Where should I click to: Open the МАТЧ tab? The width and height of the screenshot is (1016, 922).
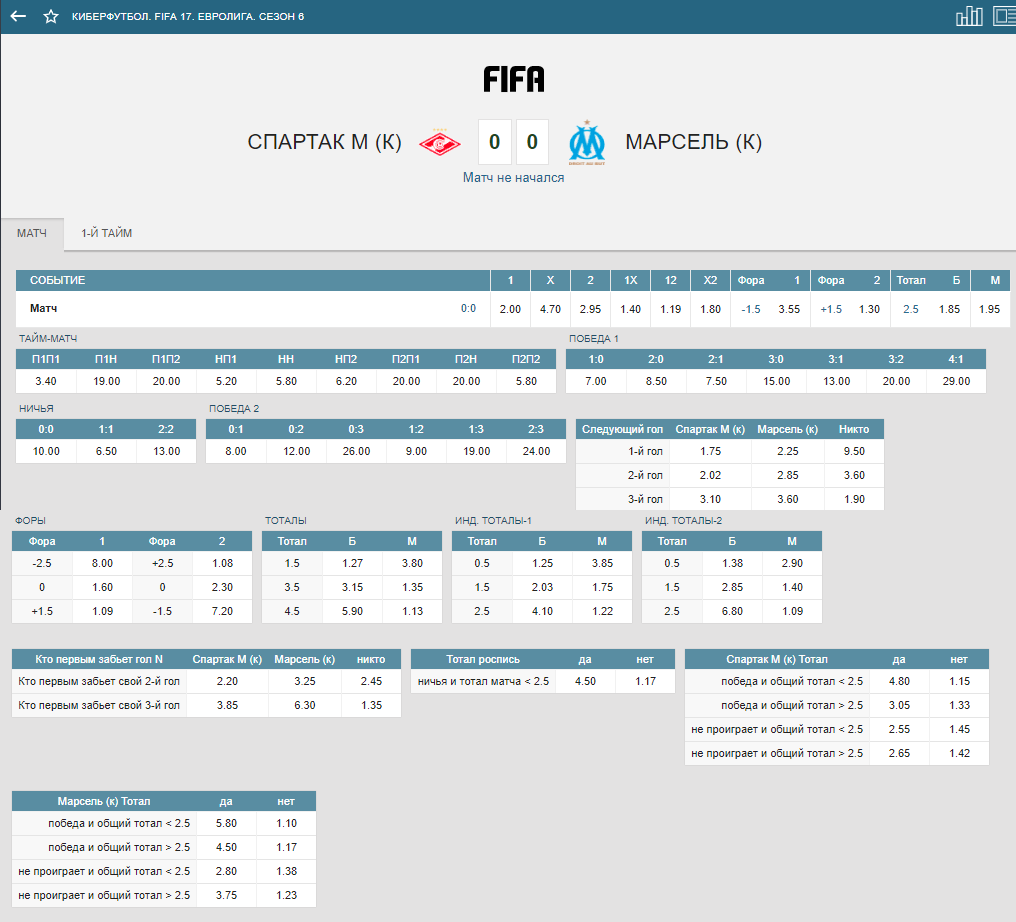tap(32, 233)
